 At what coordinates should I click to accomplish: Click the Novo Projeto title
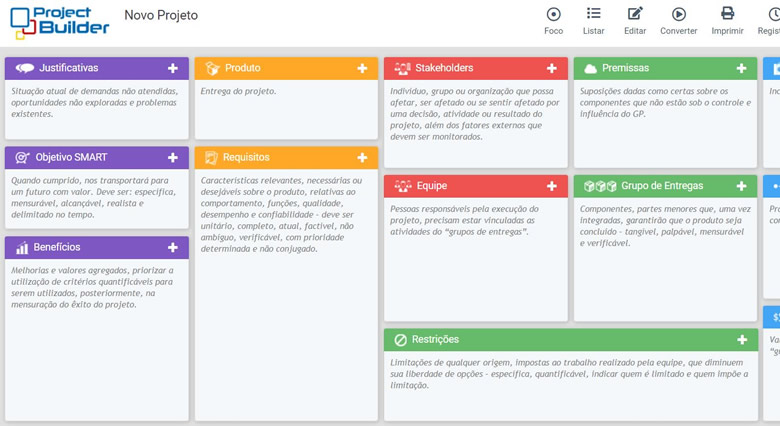(161, 15)
